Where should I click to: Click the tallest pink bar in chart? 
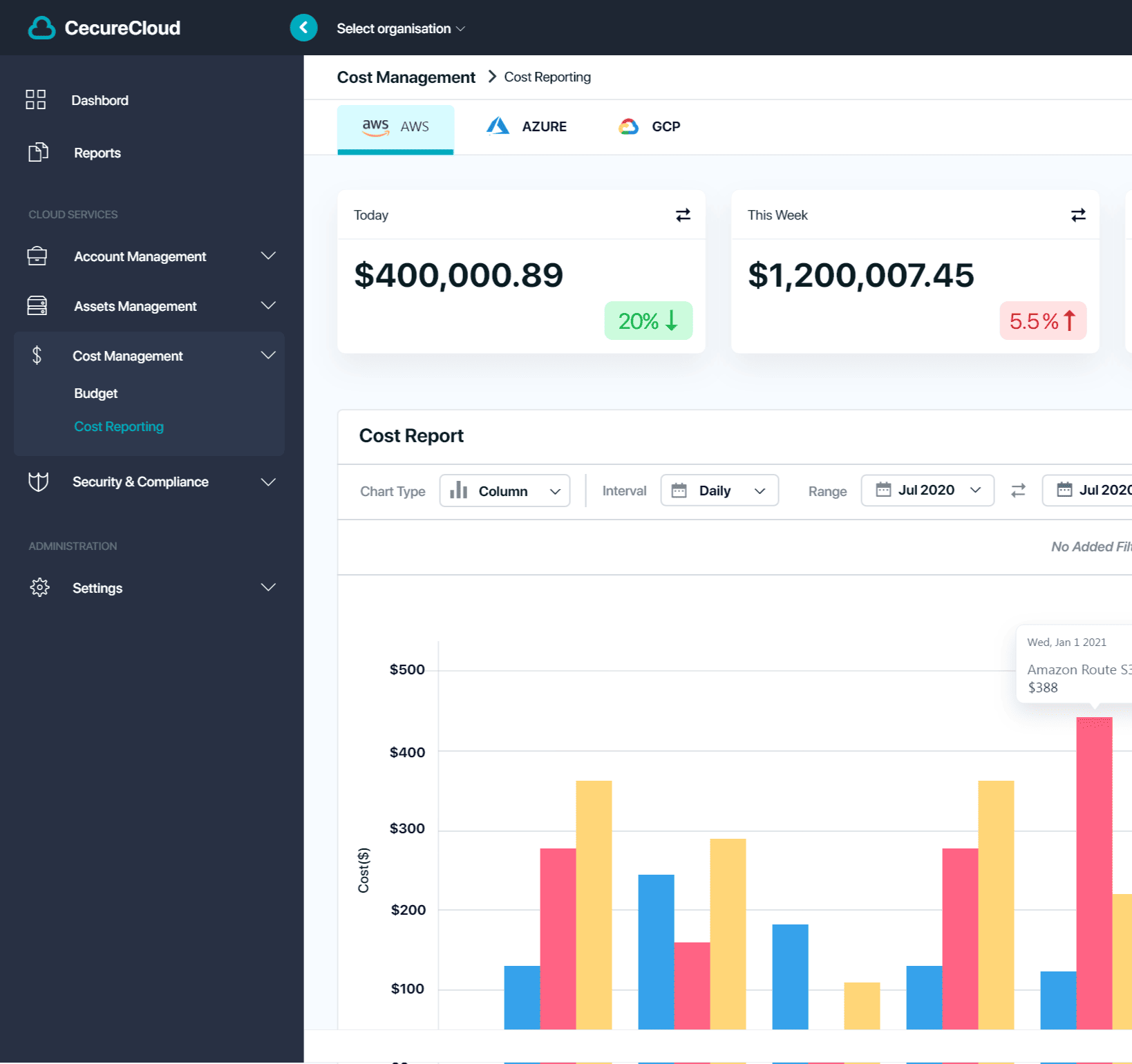[x=1093, y=872]
